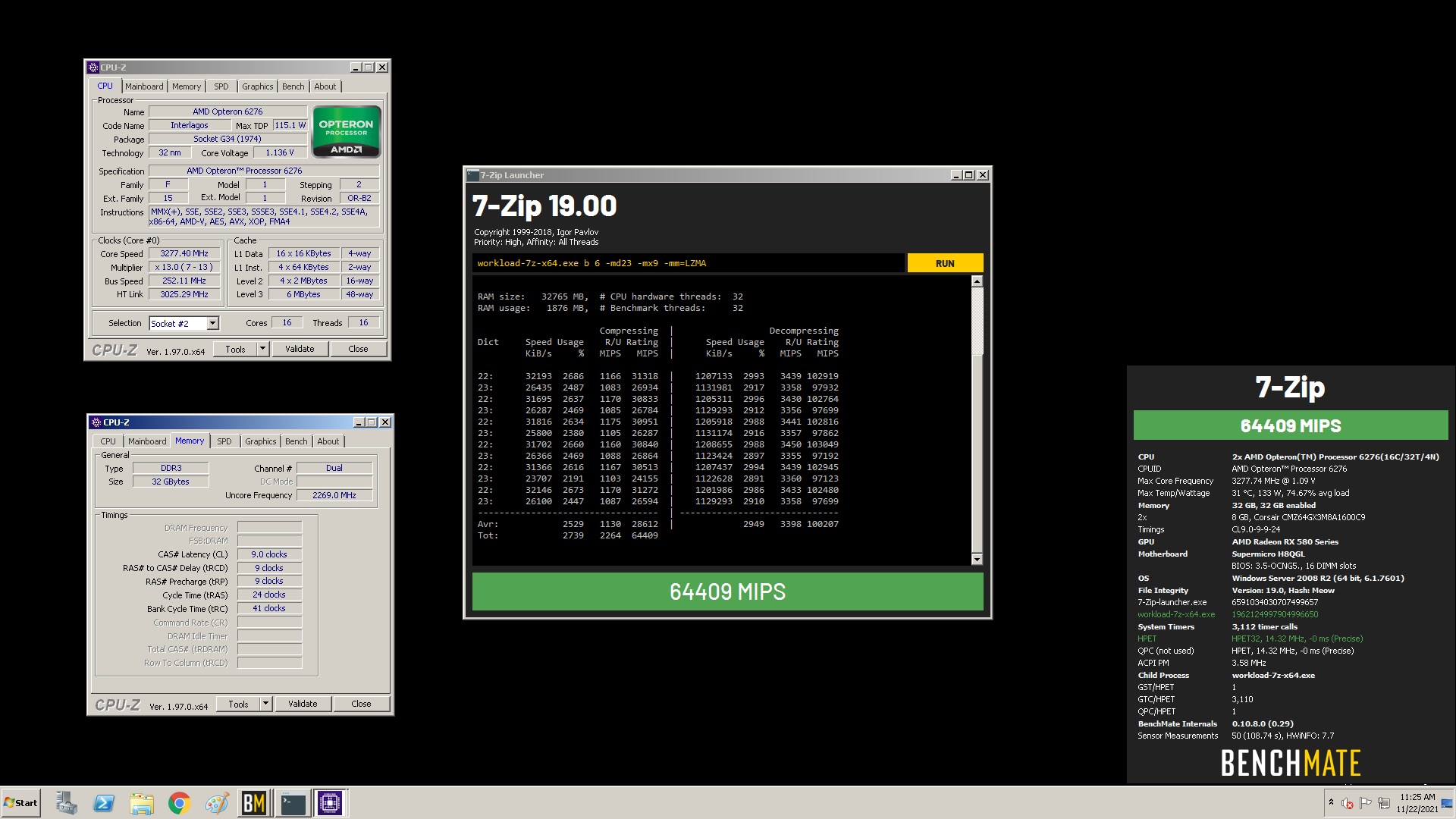Show hidden system tray icons

[x=1330, y=802]
